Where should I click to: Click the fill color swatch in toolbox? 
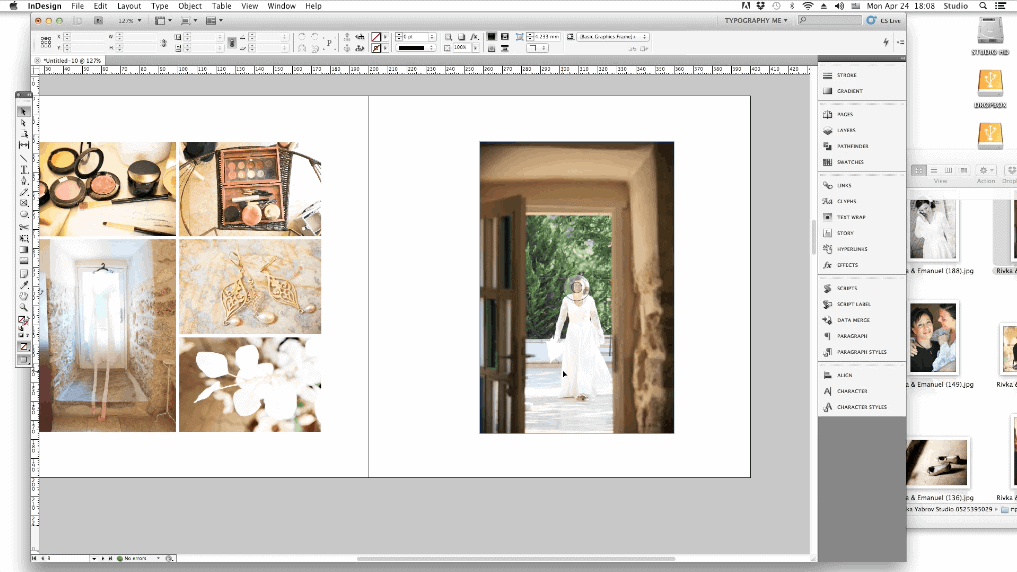coord(22,321)
